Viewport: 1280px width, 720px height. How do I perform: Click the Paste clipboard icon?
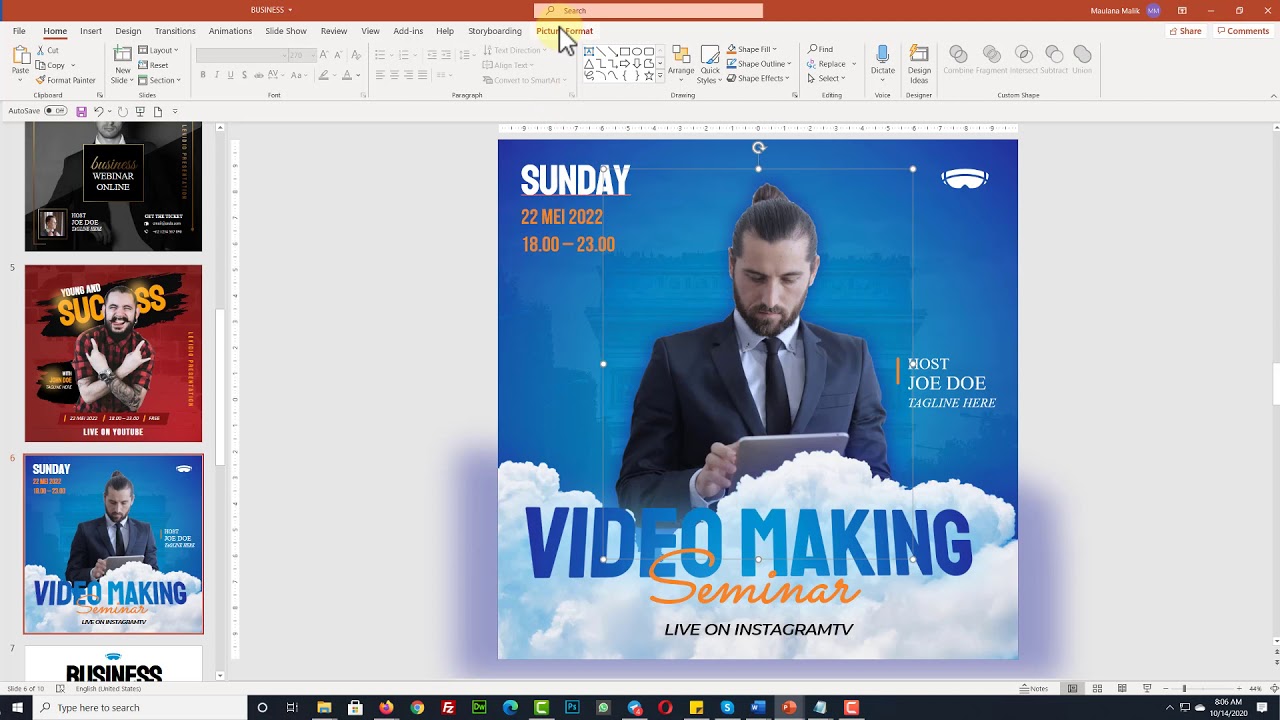[20, 56]
